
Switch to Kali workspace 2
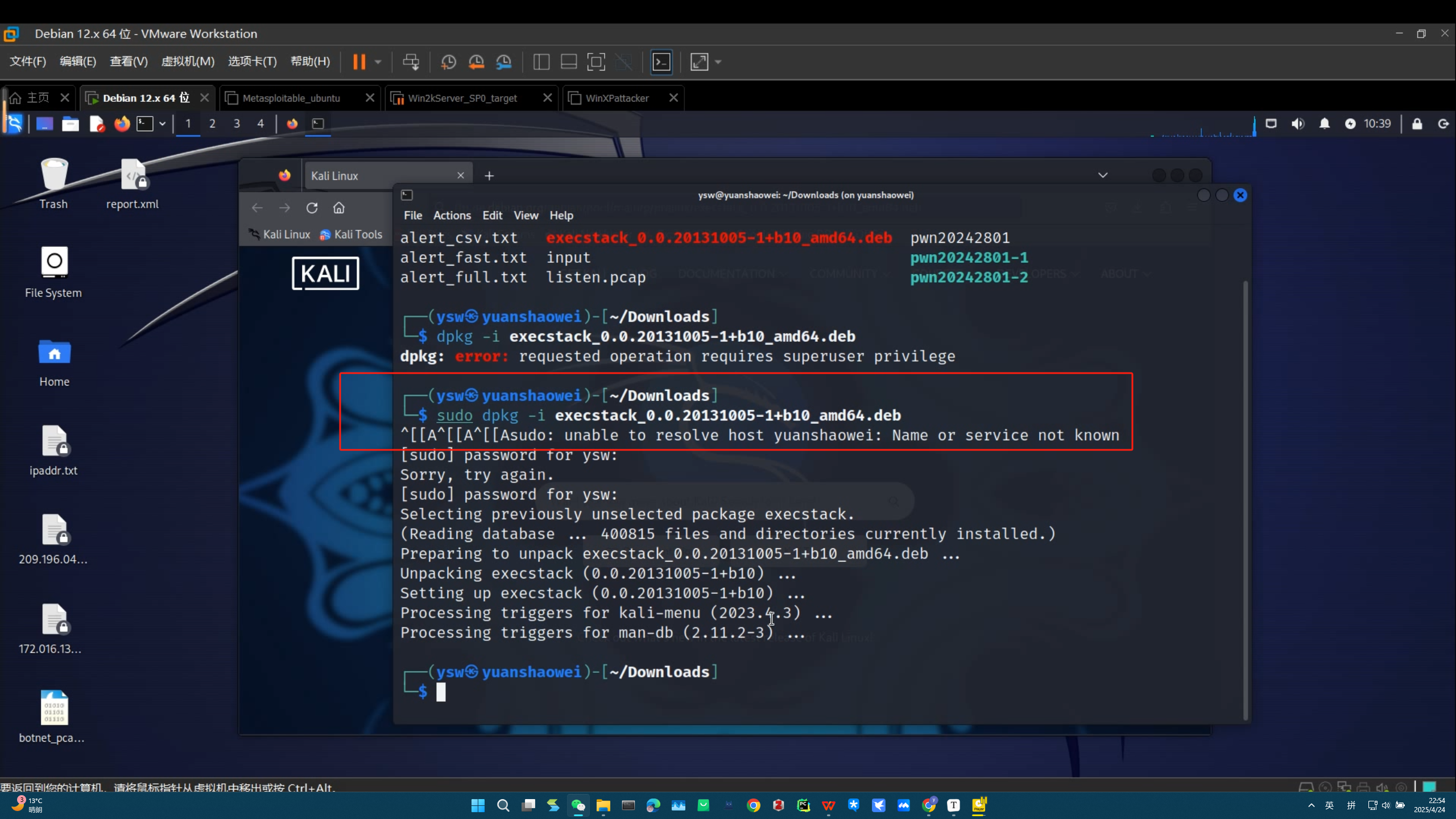[212, 123]
